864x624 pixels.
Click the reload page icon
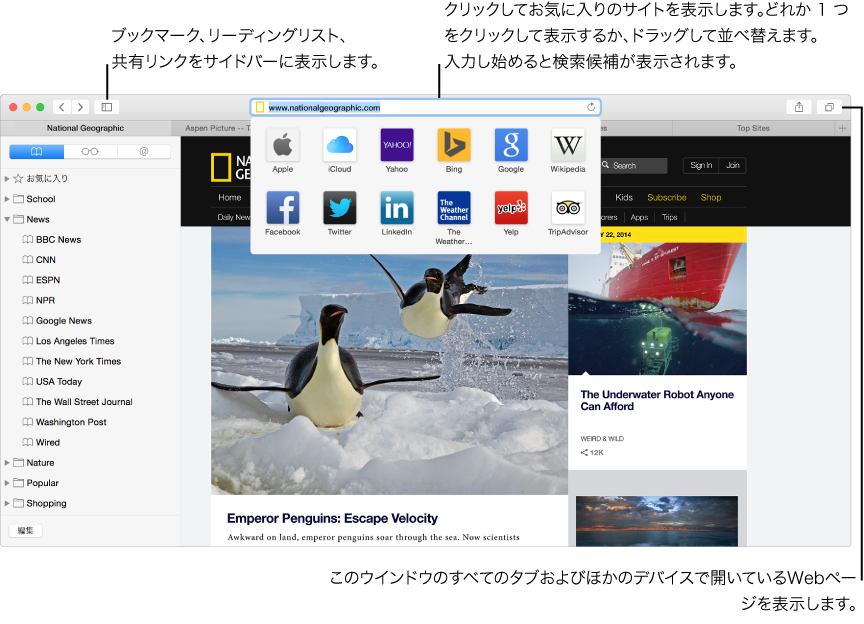(x=591, y=107)
